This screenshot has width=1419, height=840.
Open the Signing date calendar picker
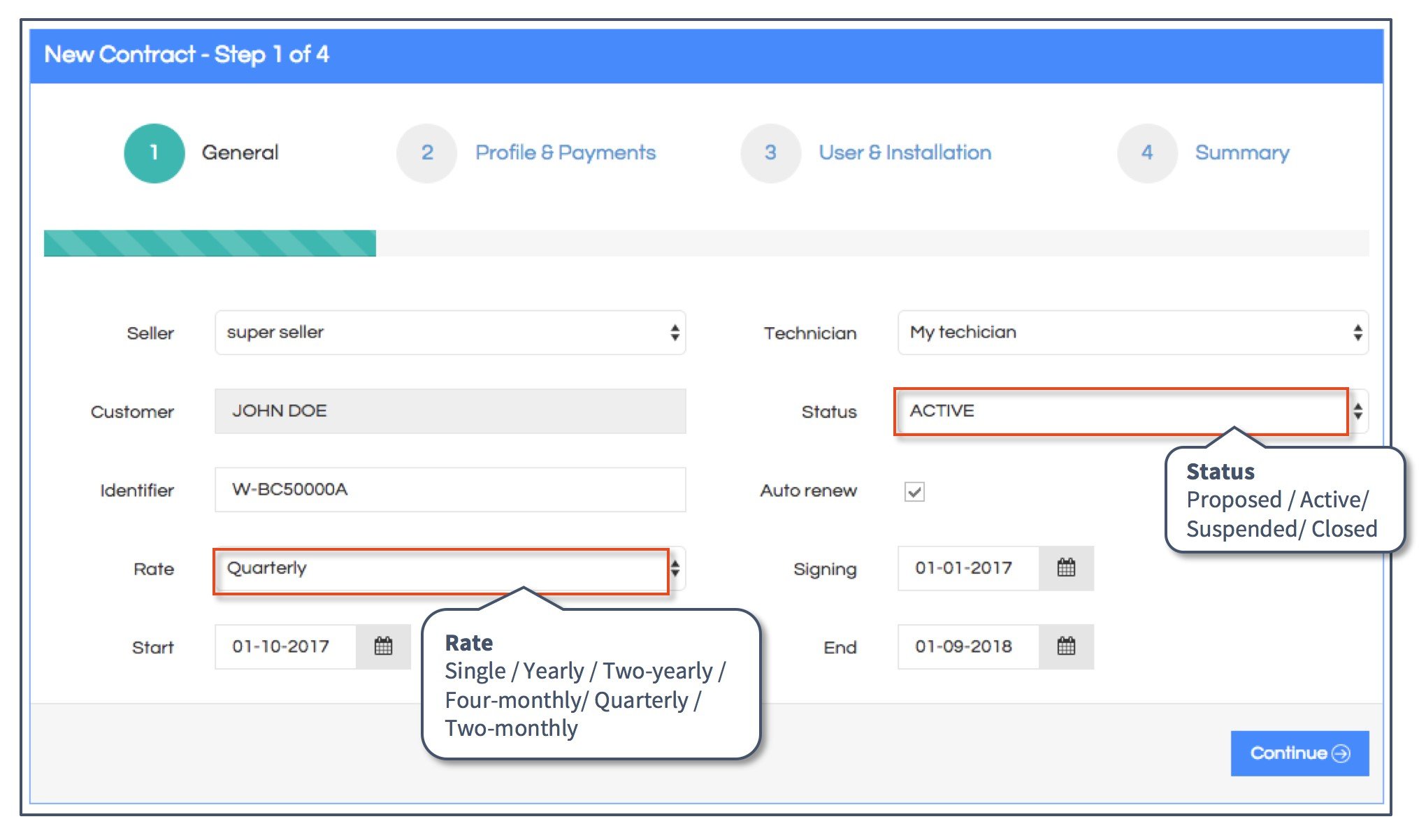(x=1066, y=568)
